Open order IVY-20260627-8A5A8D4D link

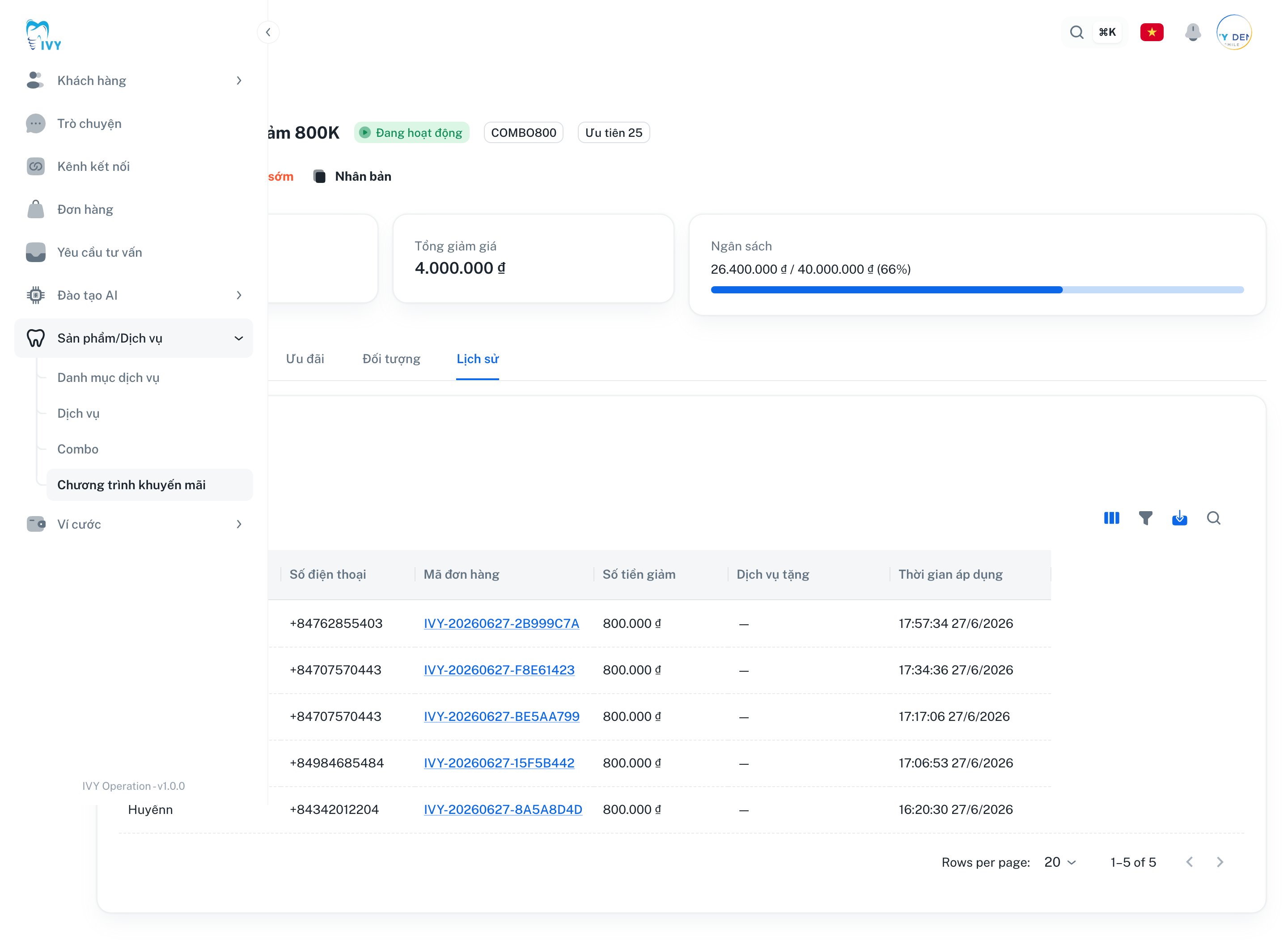click(503, 809)
